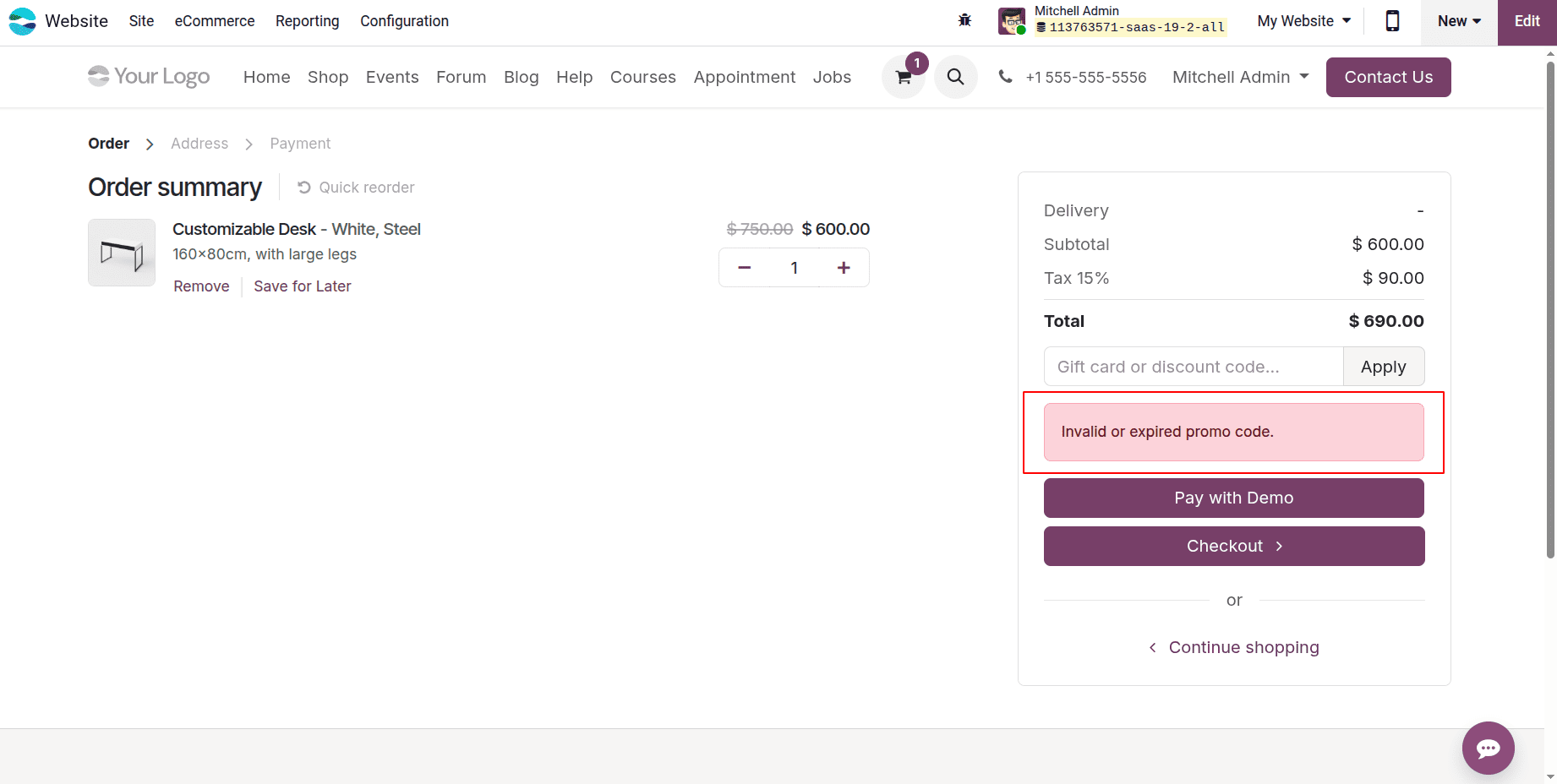
Task: Open the Events page
Action: pos(392,77)
